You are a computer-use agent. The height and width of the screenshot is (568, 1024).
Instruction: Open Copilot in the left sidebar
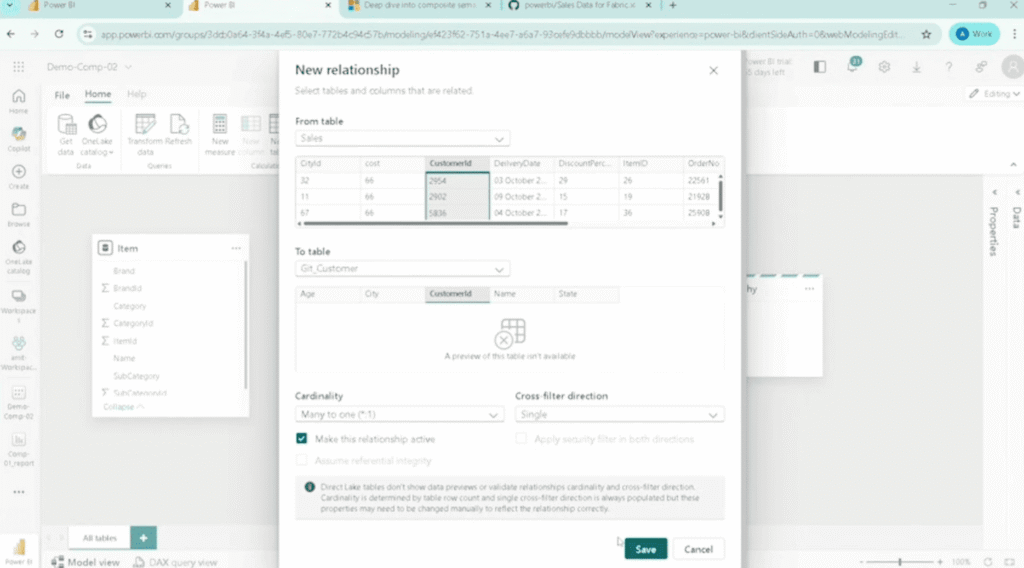pos(18,139)
